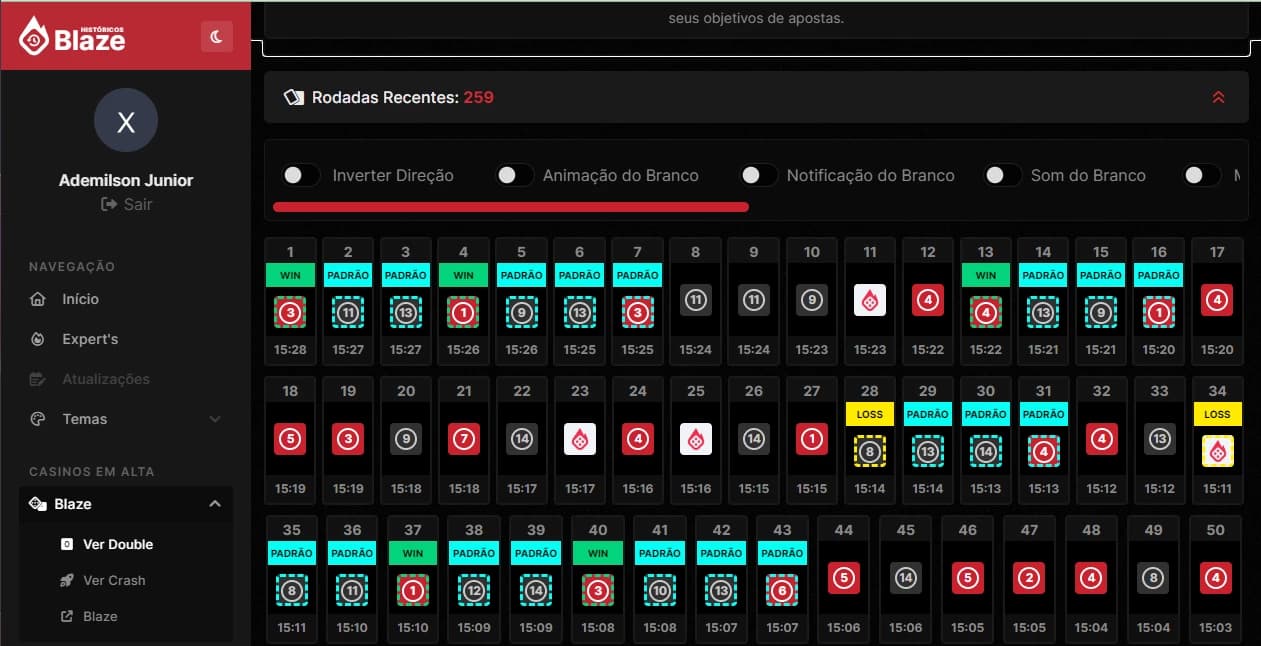
Task: Expand the Temas chevron
Action: click(215, 419)
